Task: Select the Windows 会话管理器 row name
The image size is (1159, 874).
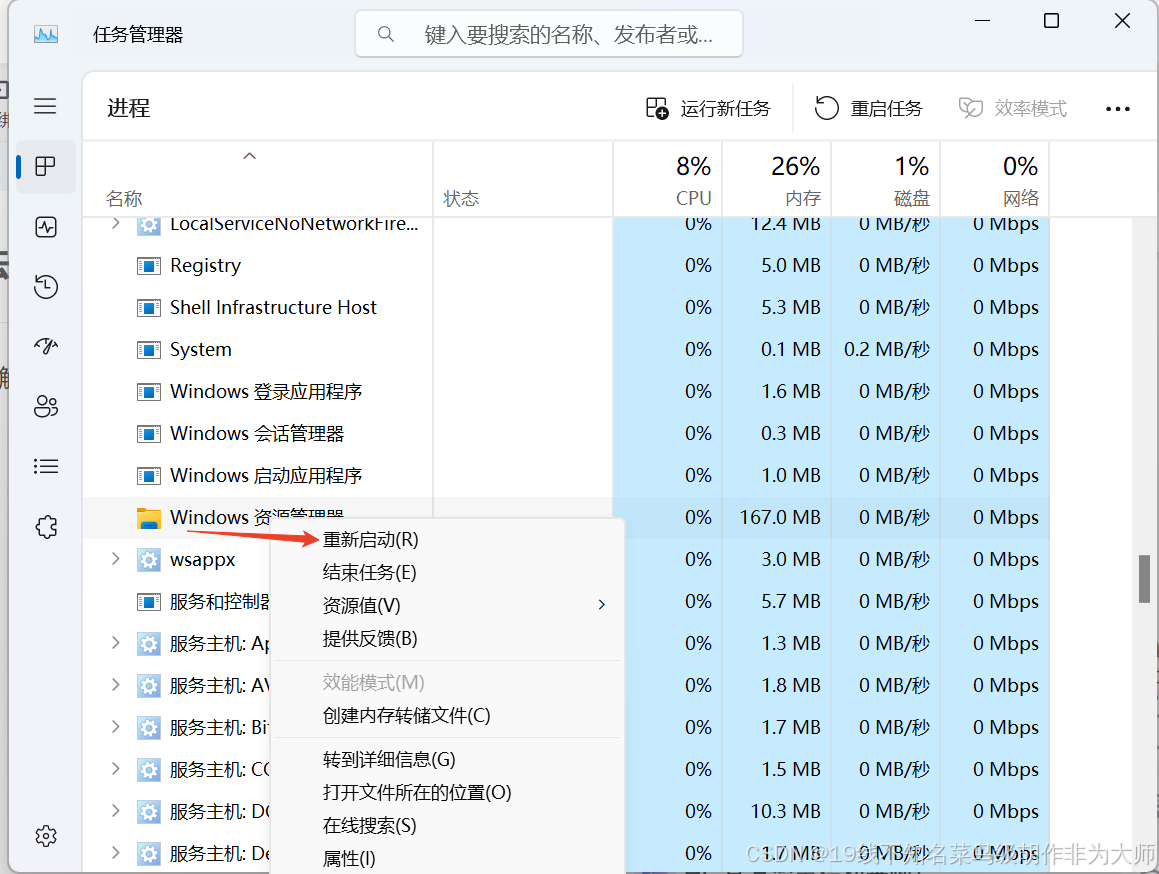Action: pyautogui.click(x=257, y=434)
